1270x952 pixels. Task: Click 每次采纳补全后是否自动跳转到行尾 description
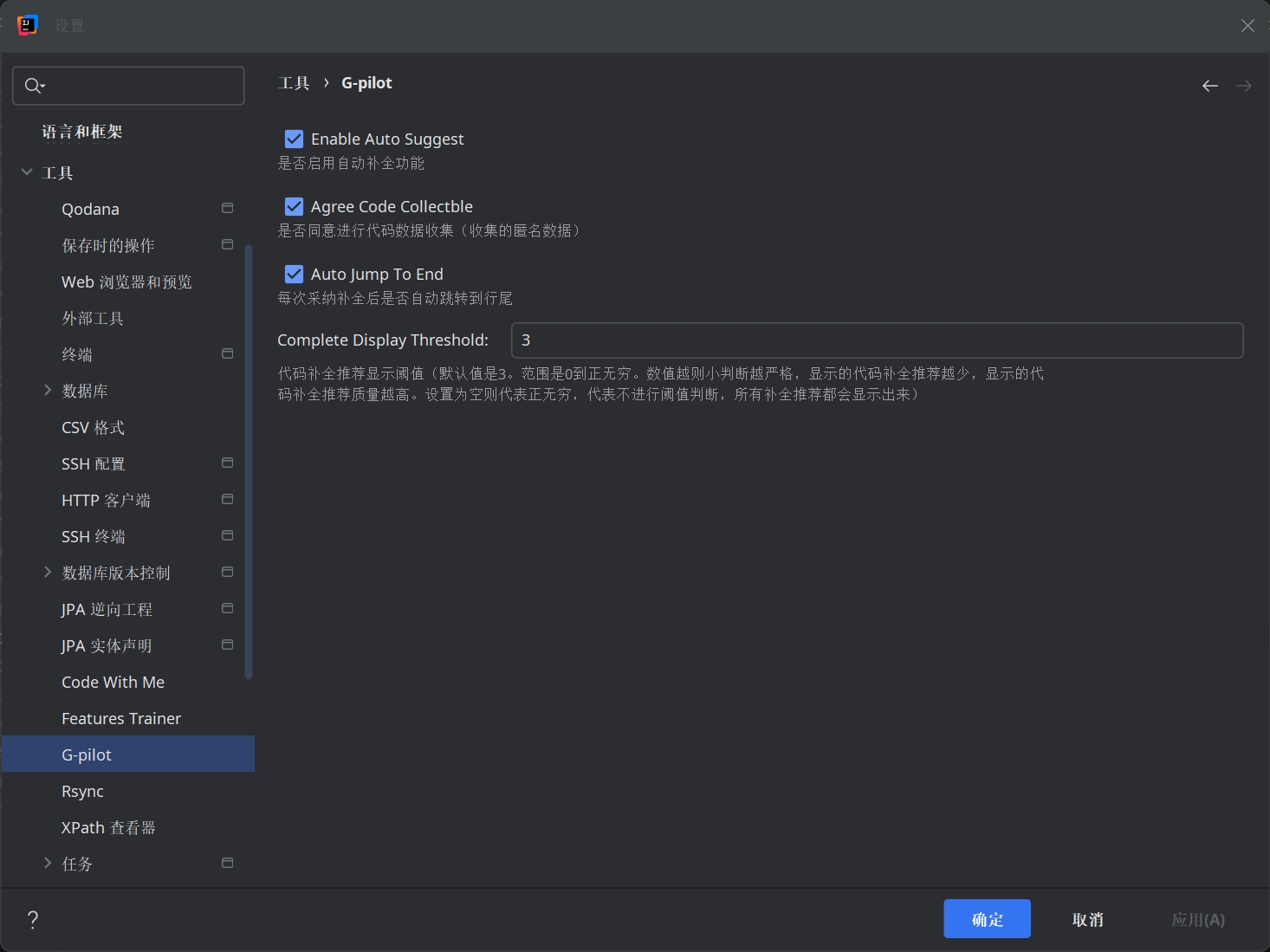pos(395,298)
